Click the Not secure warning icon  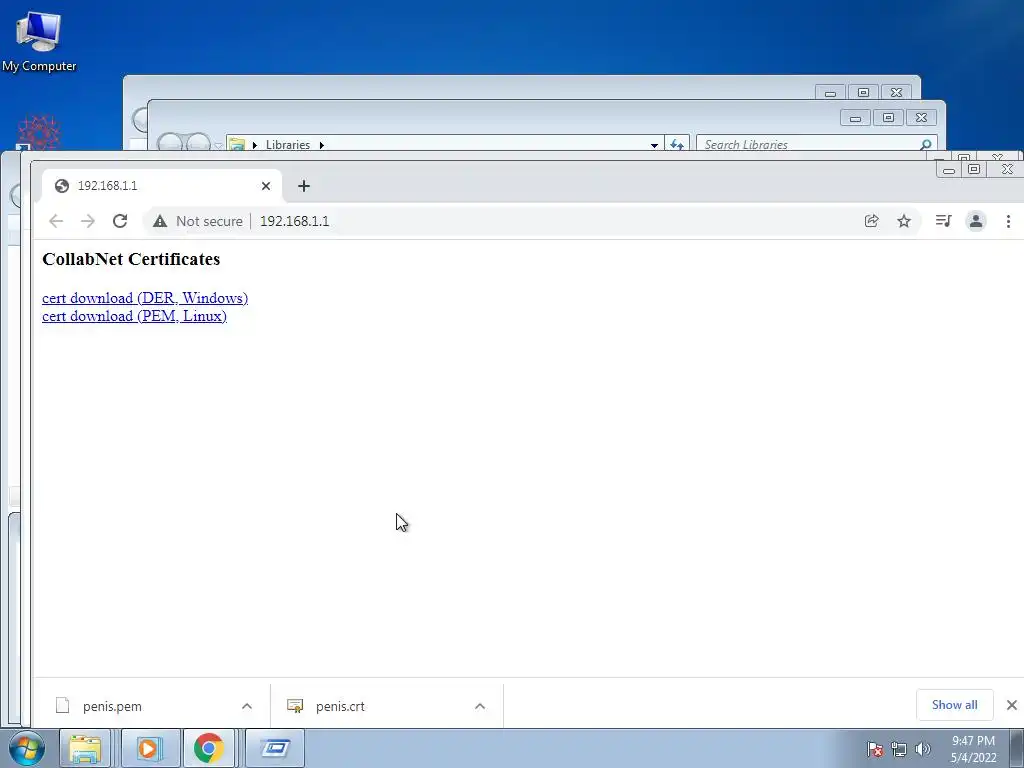[160, 221]
